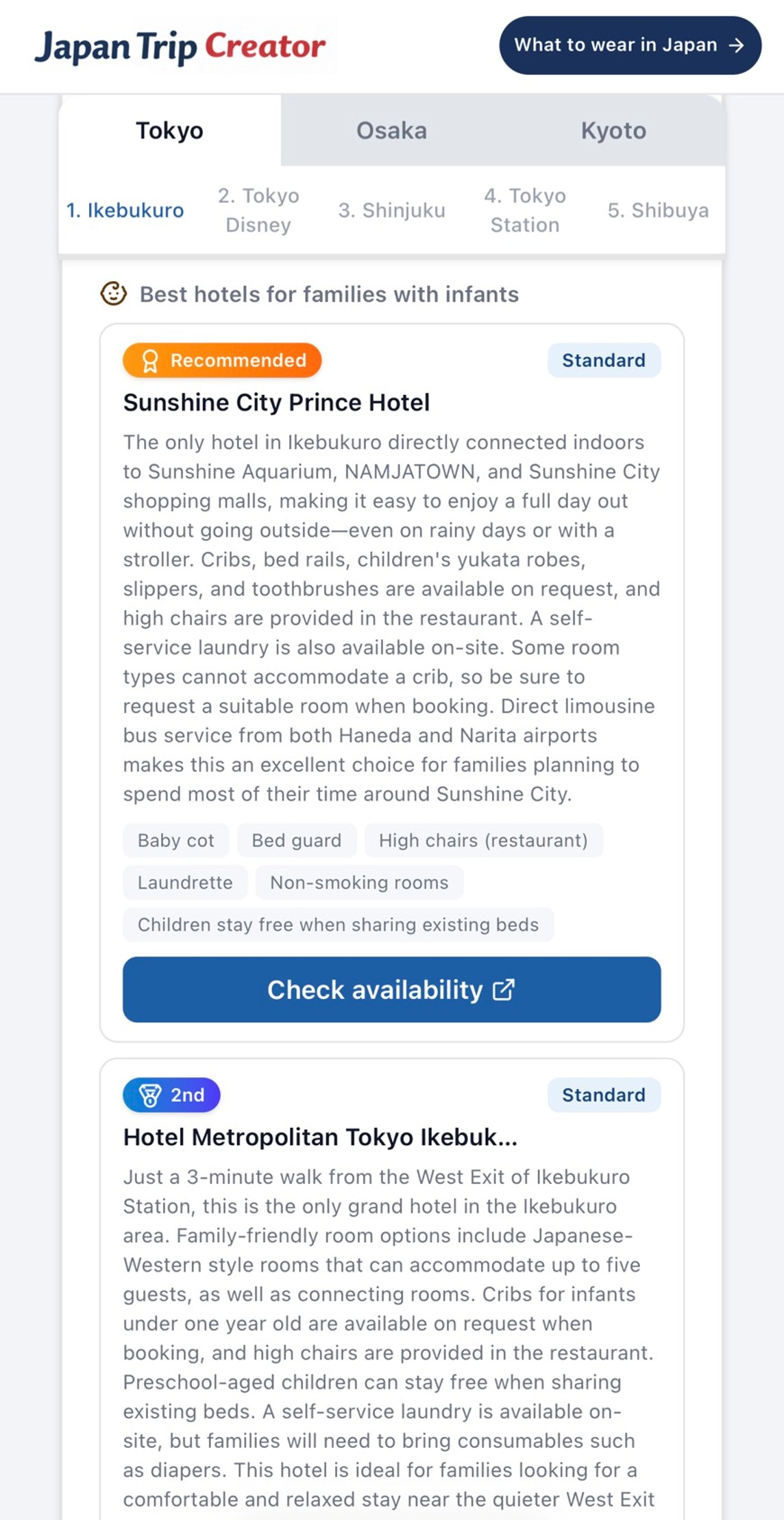This screenshot has height=1520, width=784.
Task: Click the medal icon in 2nd badge
Action: tap(150, 1095)
